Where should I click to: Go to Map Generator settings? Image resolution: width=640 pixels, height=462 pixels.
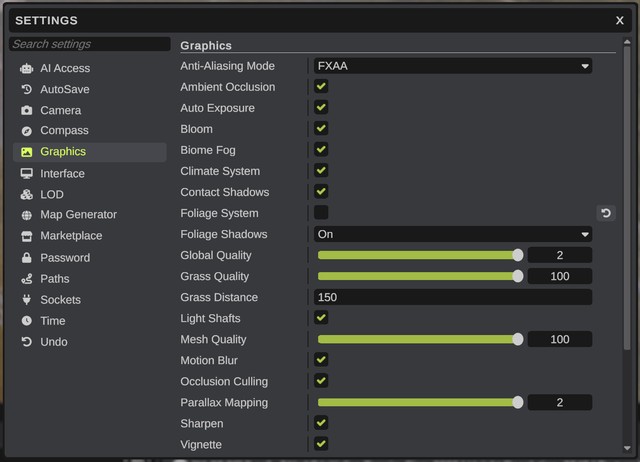pos(89,215)
